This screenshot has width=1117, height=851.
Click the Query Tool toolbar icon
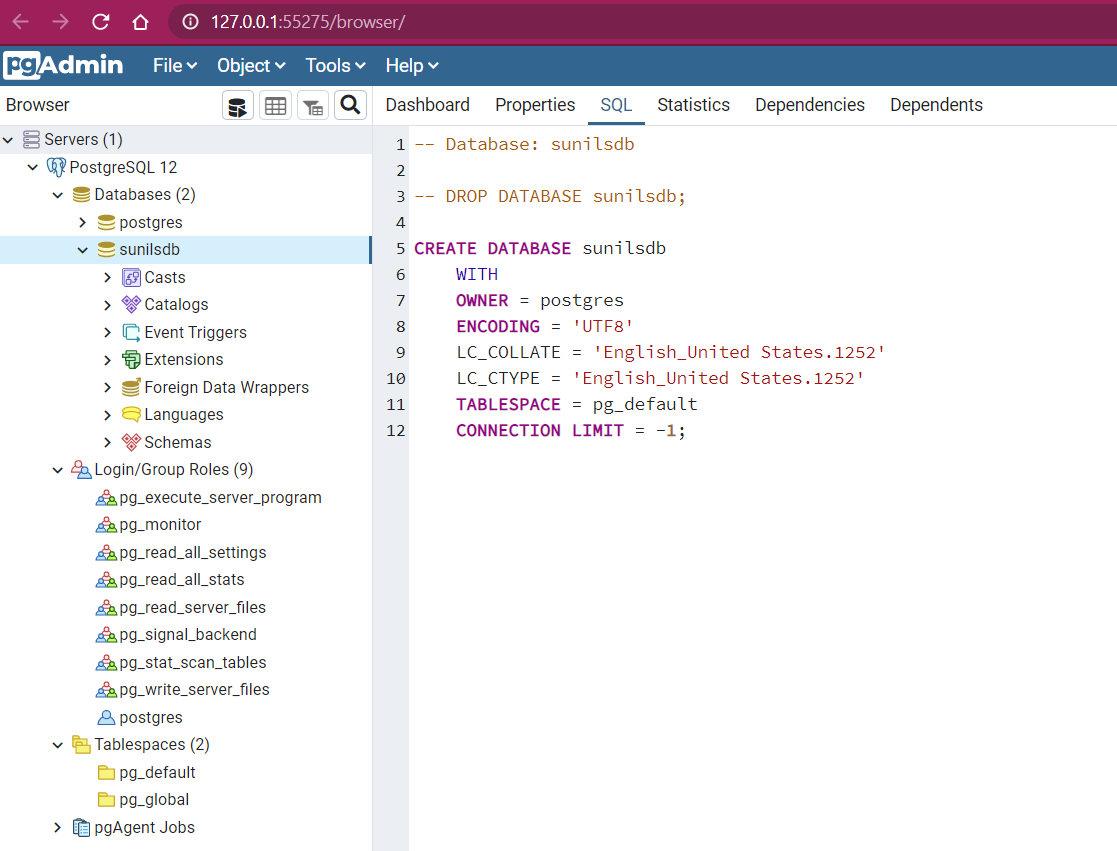pyautogui.click(x=238, y=106)
